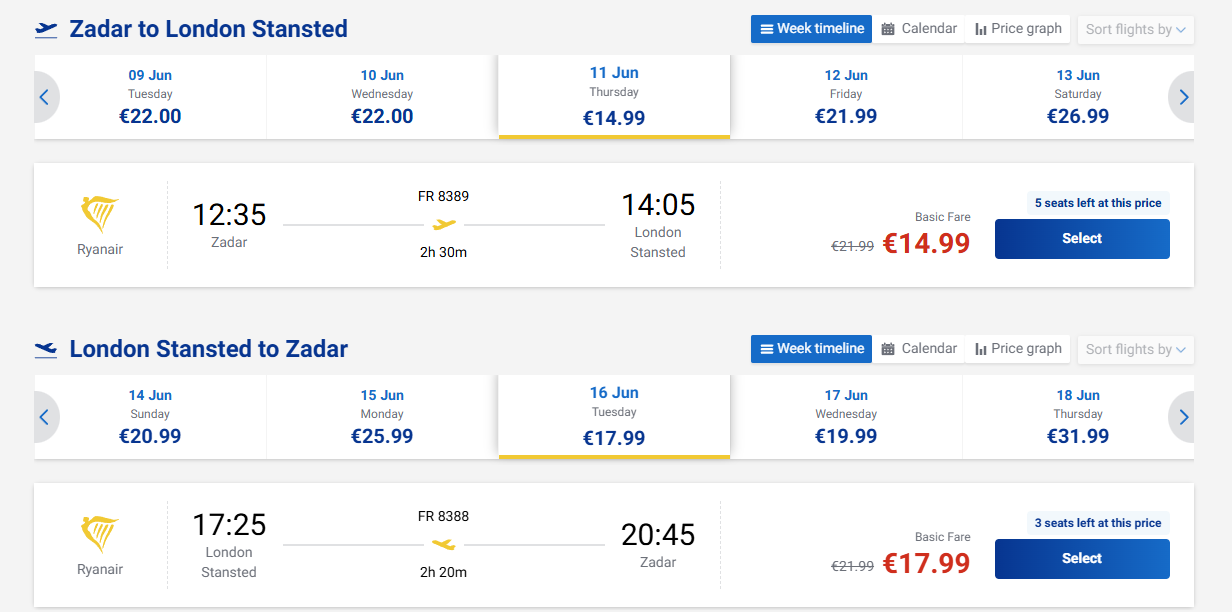
Task: Choose 14 Jun Sunday return date at €20.99
Action: pos(150,417)
